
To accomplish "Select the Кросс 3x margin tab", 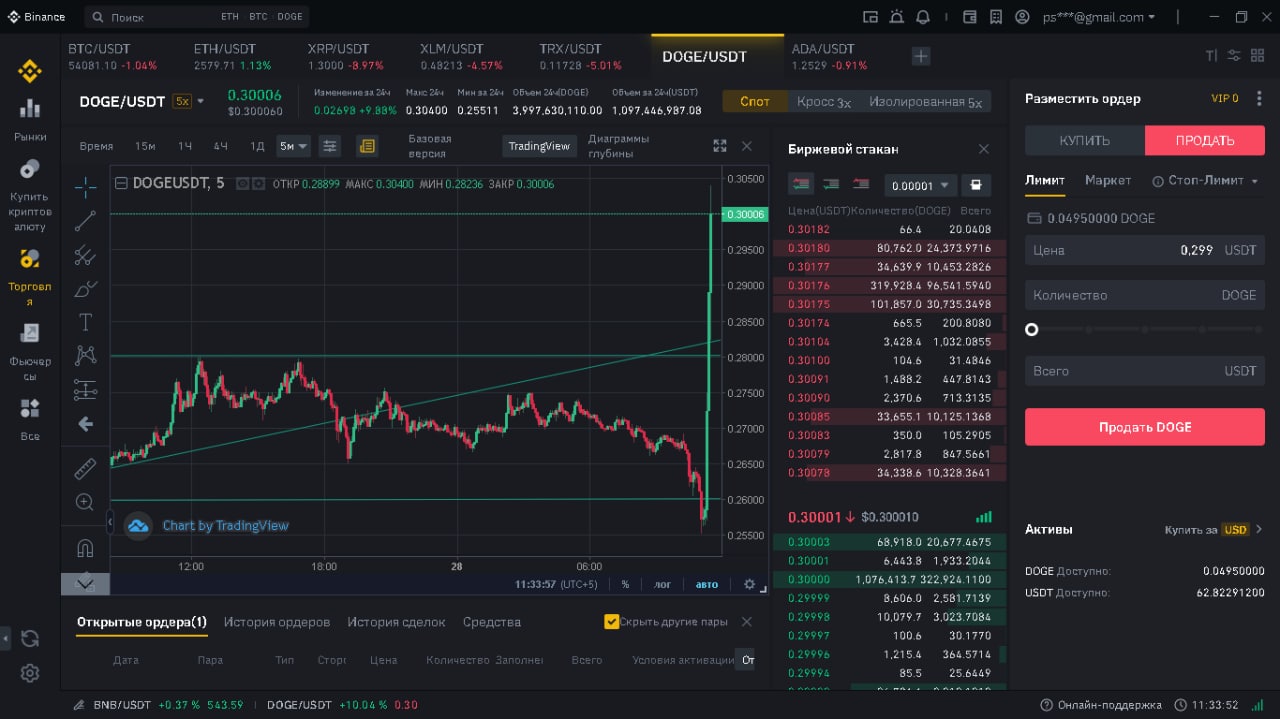I will 824,102.
